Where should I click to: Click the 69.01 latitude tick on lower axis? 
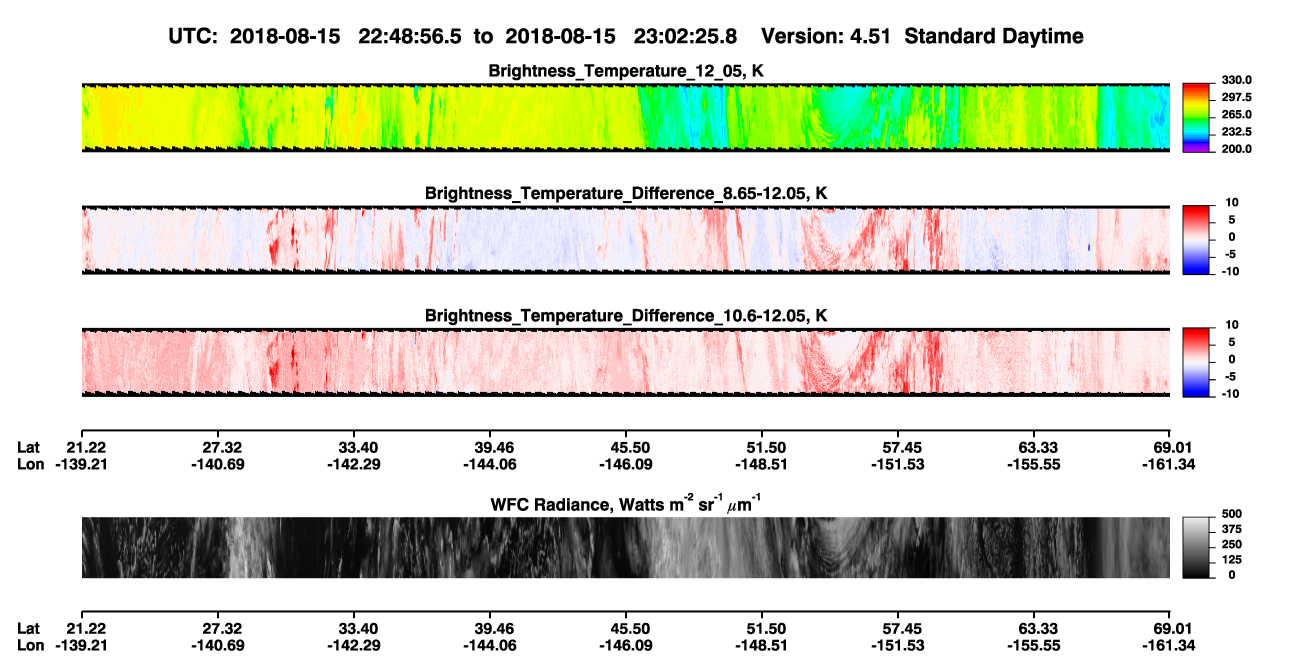click(x=1169, y=628)
